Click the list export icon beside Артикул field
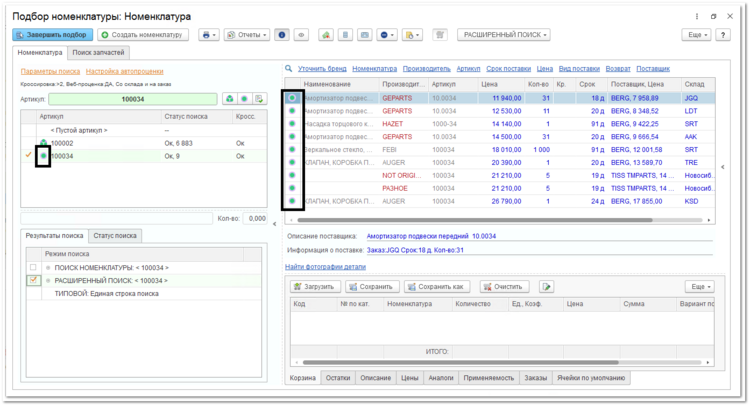 click(x=259, y=99)
